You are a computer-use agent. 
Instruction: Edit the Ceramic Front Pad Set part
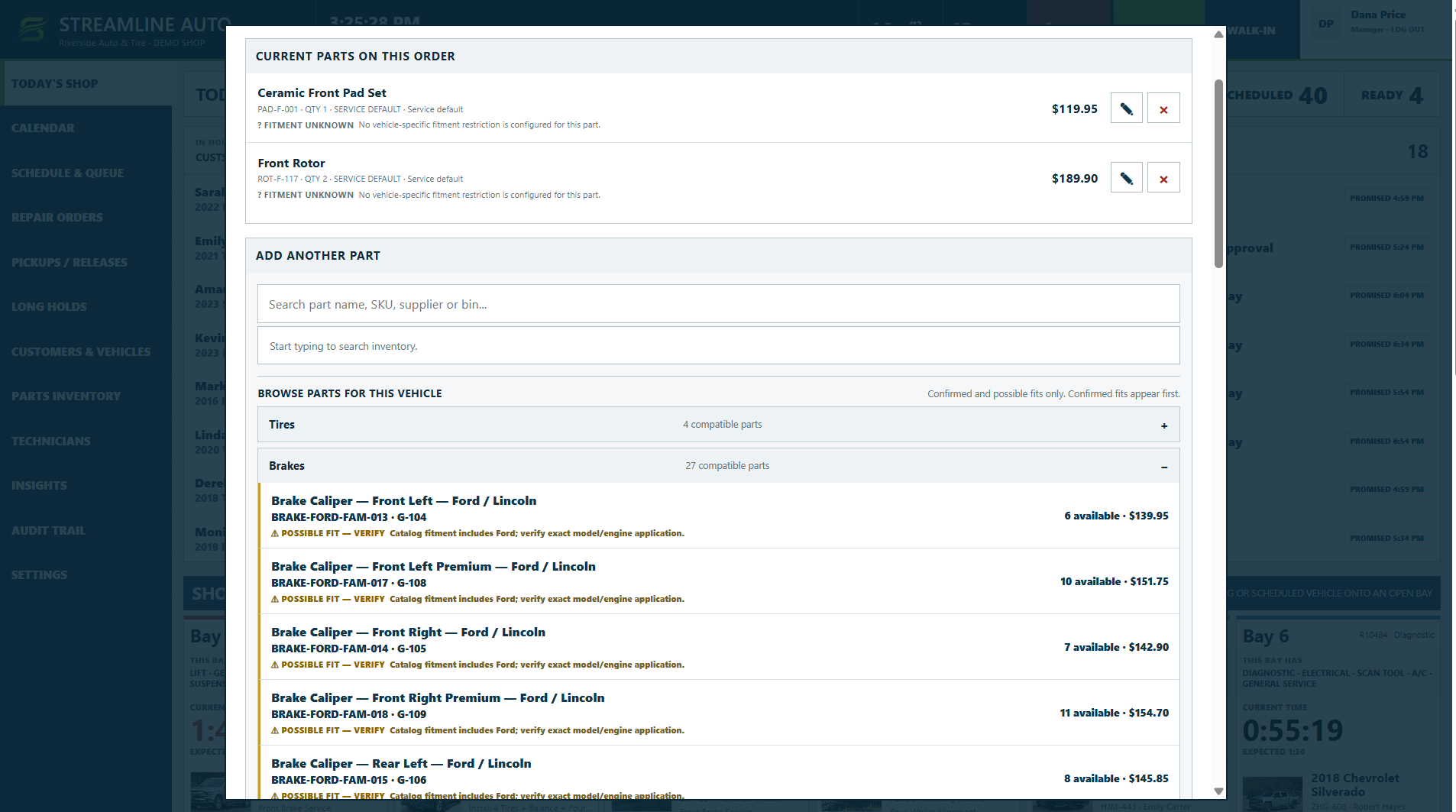(x=1126, y=108)
